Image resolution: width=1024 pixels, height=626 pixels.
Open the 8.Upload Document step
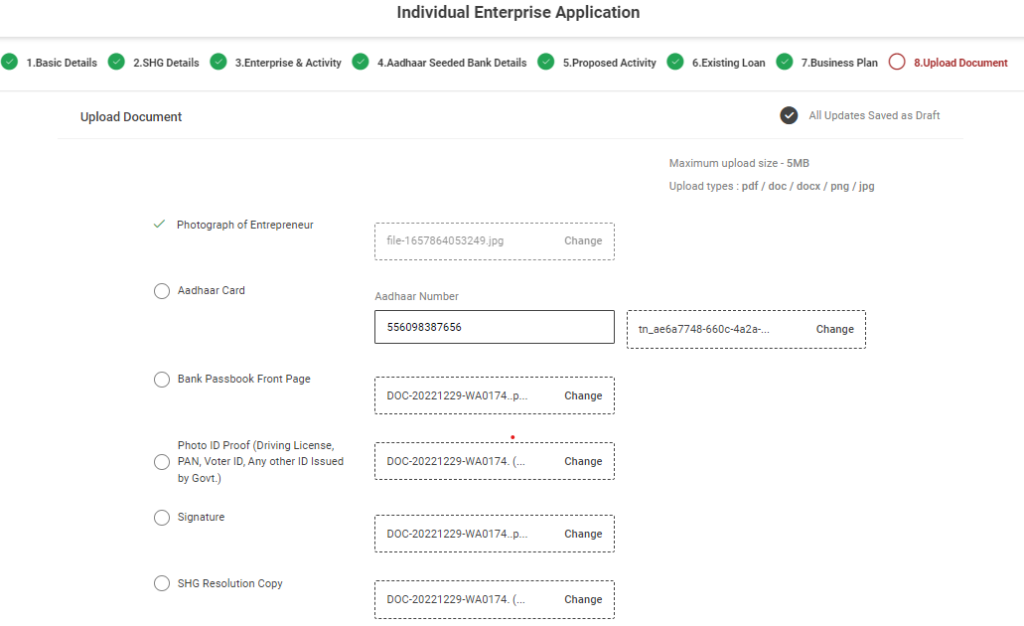tap(960, 63)
